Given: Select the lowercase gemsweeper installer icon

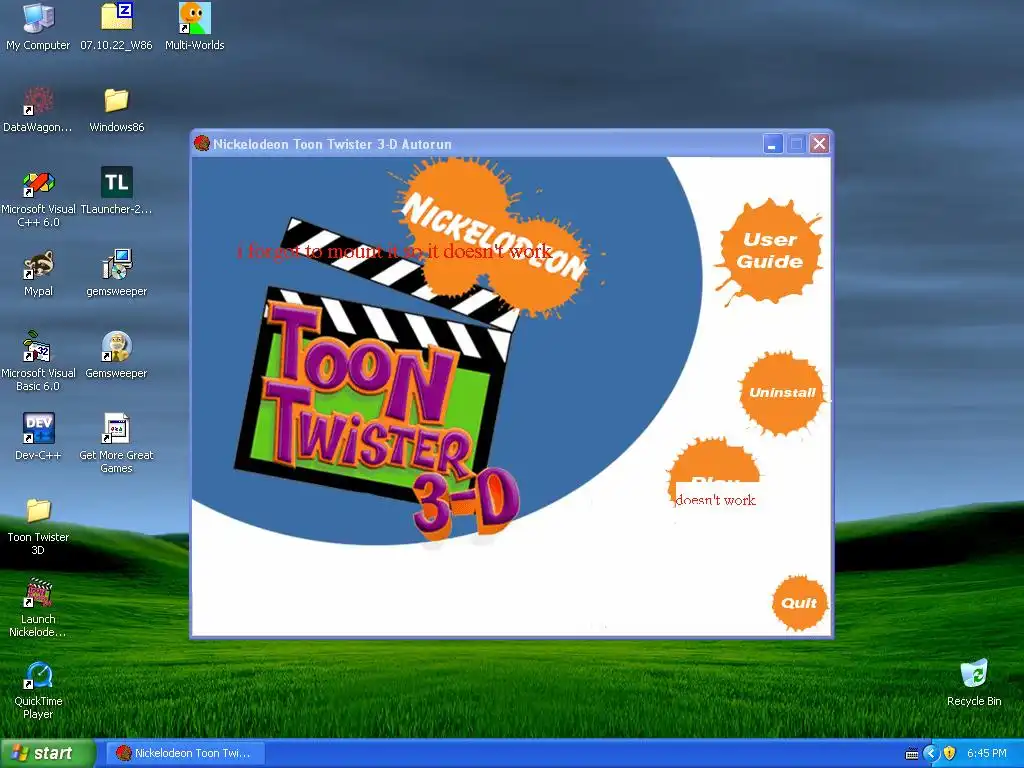Looking at the screenshot, I should 116,273.
